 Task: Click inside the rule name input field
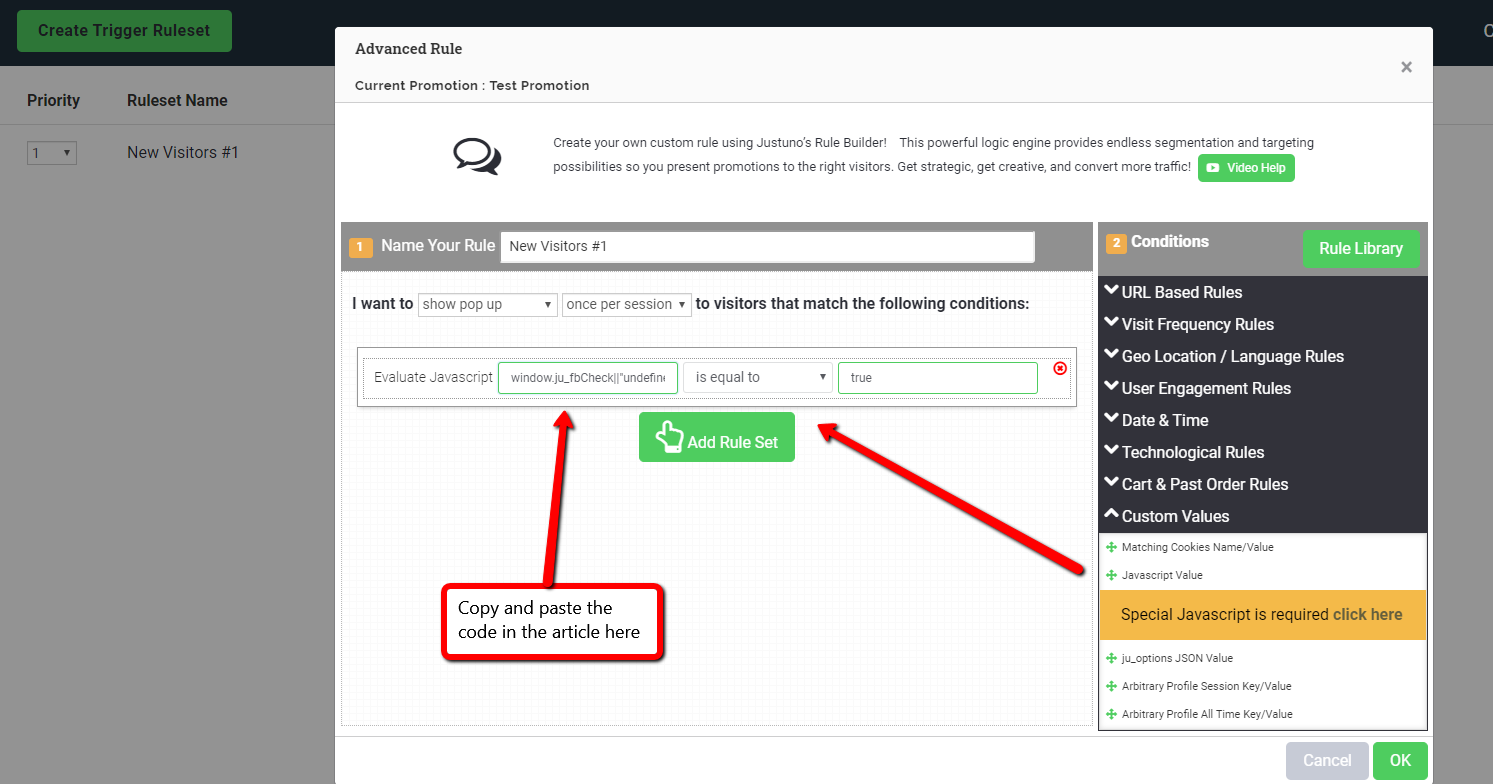point(767,247)
